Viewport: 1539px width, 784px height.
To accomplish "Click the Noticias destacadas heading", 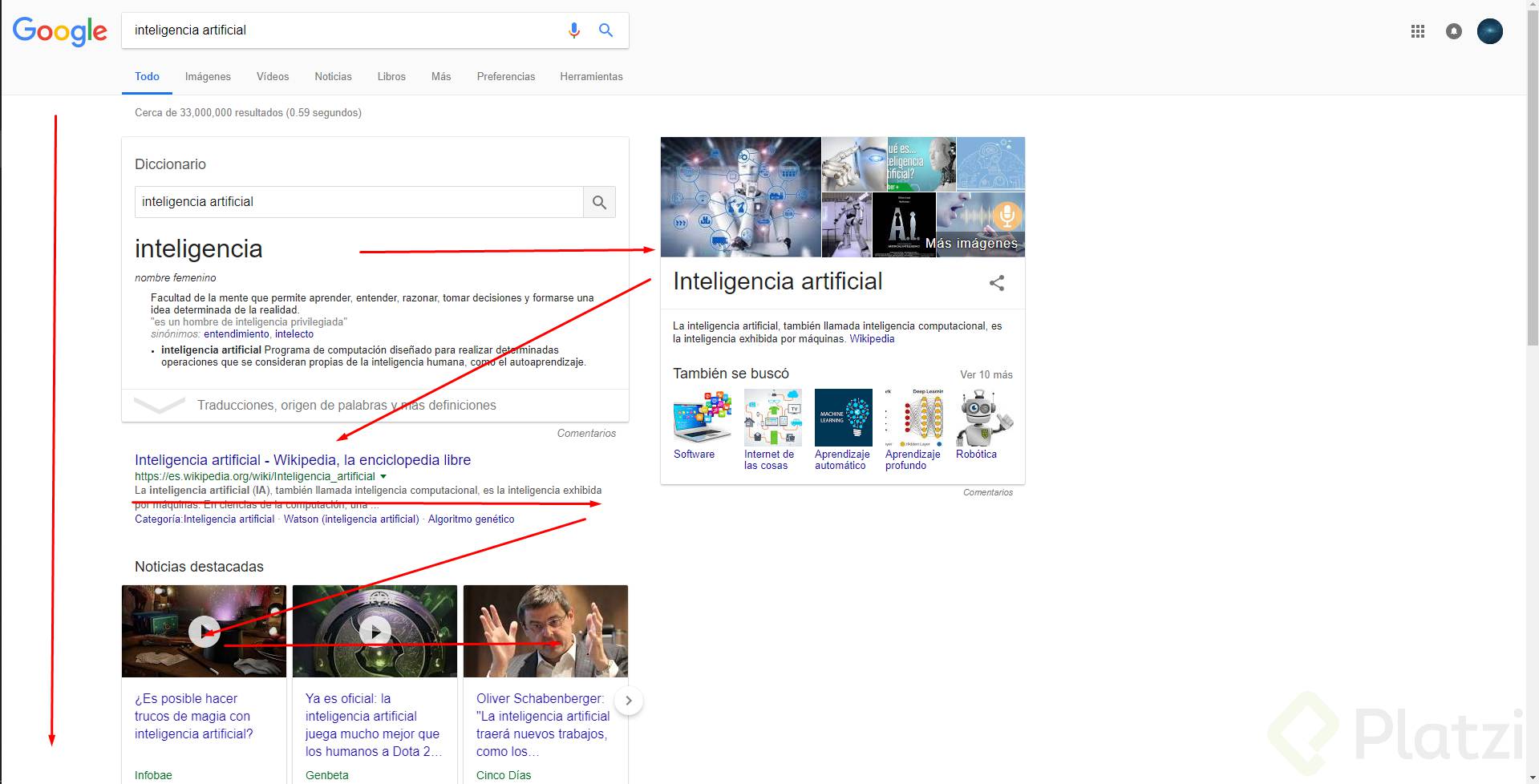I will click(199, 567).
